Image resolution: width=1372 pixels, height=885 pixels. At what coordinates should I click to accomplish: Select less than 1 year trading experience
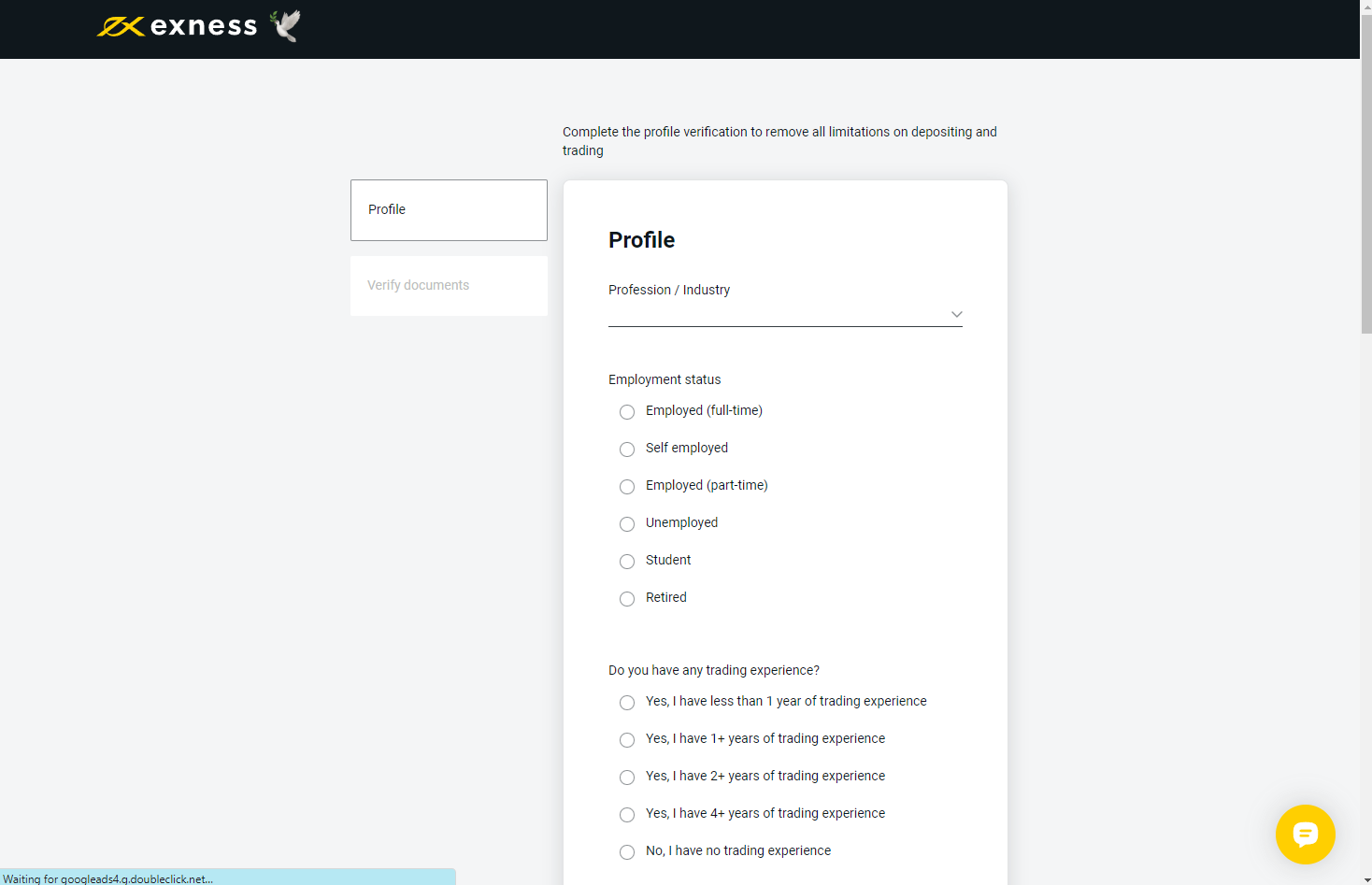click(x=627, y=703)
